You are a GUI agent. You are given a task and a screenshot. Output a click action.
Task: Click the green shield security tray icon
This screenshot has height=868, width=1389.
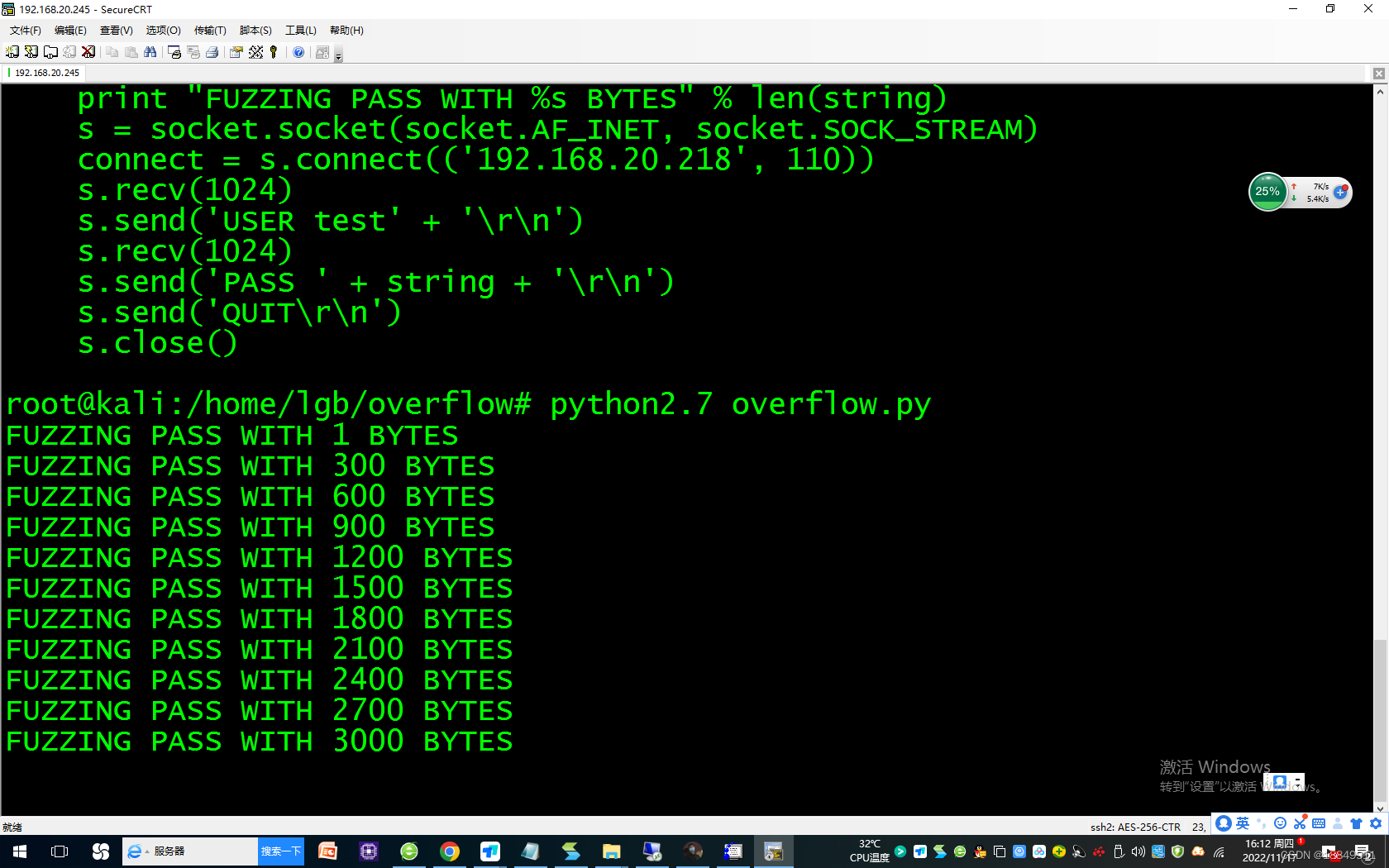tap(1178, 851)
